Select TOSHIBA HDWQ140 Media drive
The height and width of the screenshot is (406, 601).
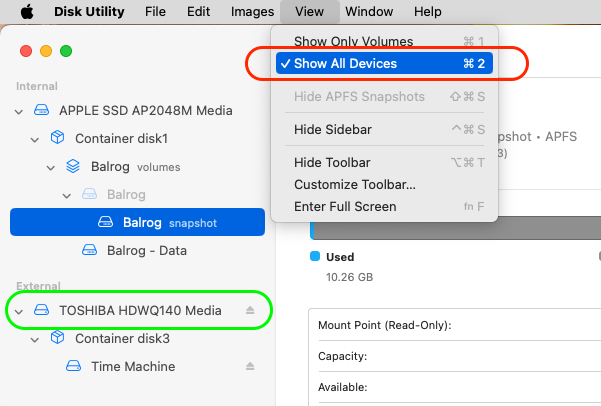[x=137, y=310]
